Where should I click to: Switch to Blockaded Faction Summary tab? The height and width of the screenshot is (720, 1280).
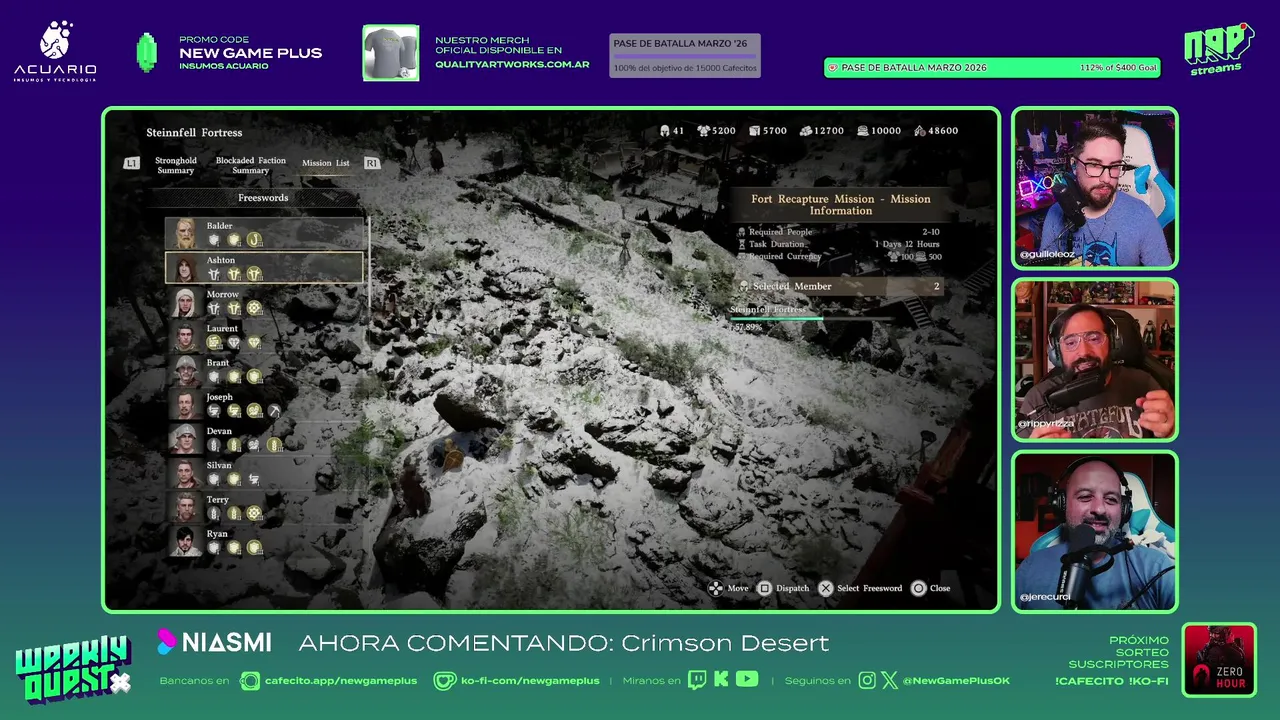click(x=251, y=165)
